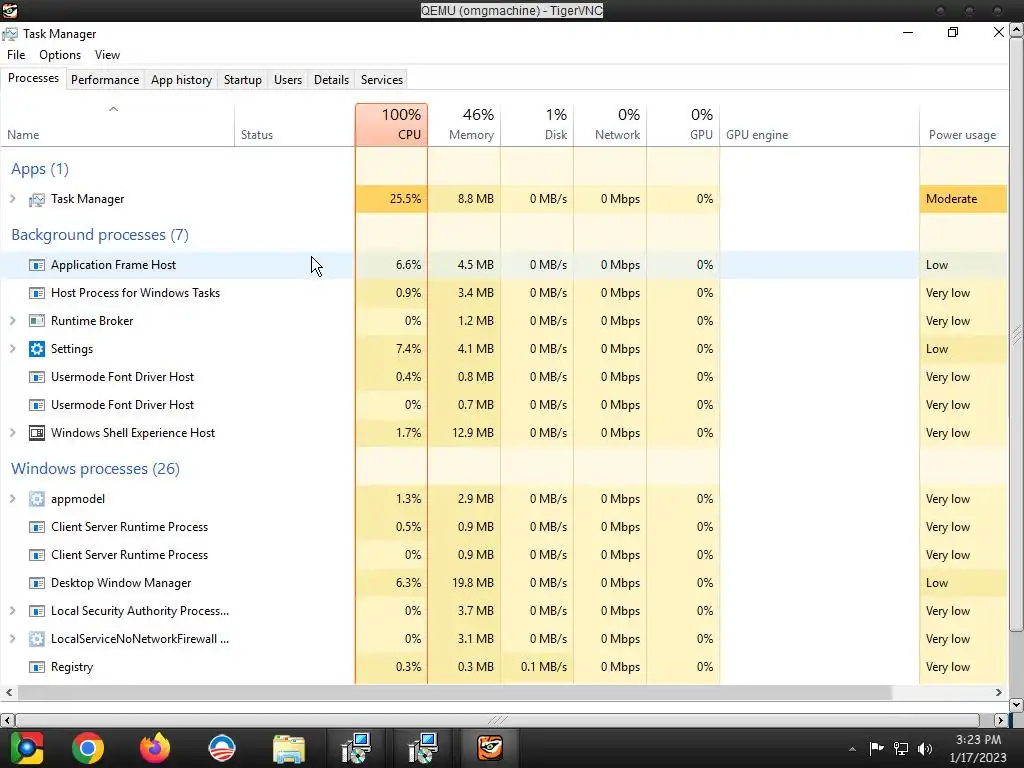Switch to the Performance tab
Viewport: 1024px width, 768px height.
105,80
